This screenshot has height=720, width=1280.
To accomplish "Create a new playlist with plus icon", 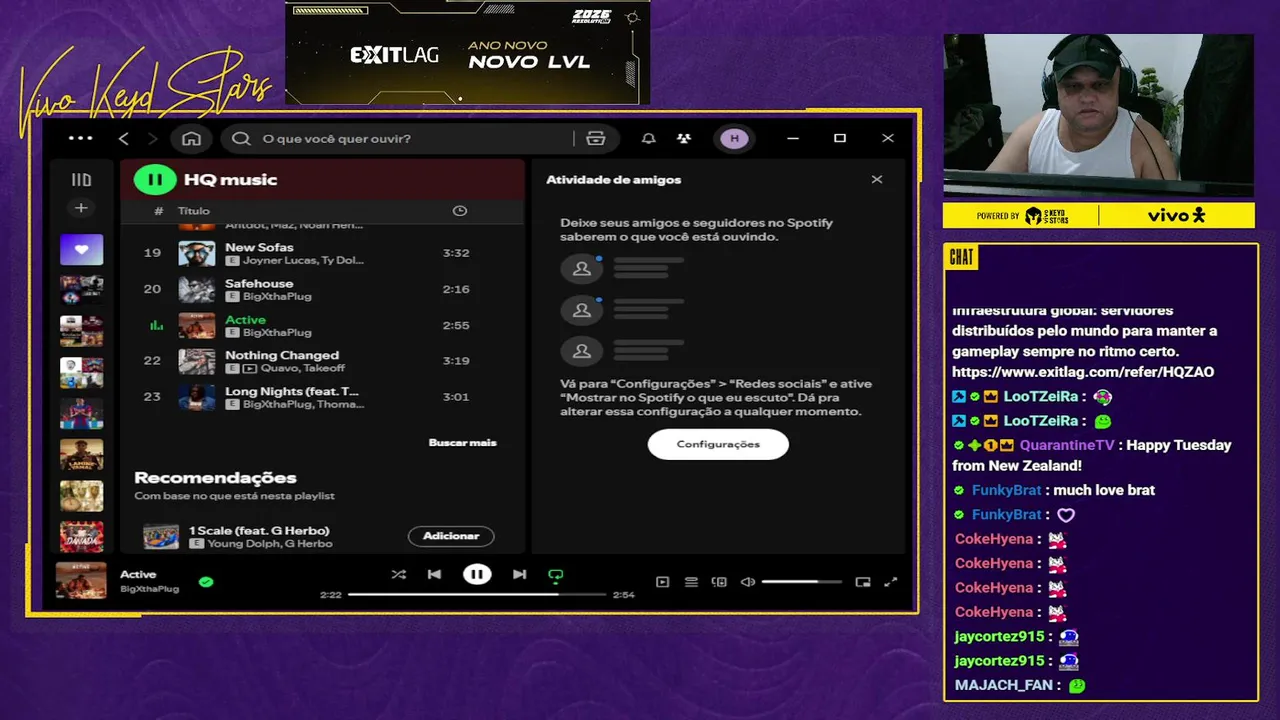I will click(81, 208).
